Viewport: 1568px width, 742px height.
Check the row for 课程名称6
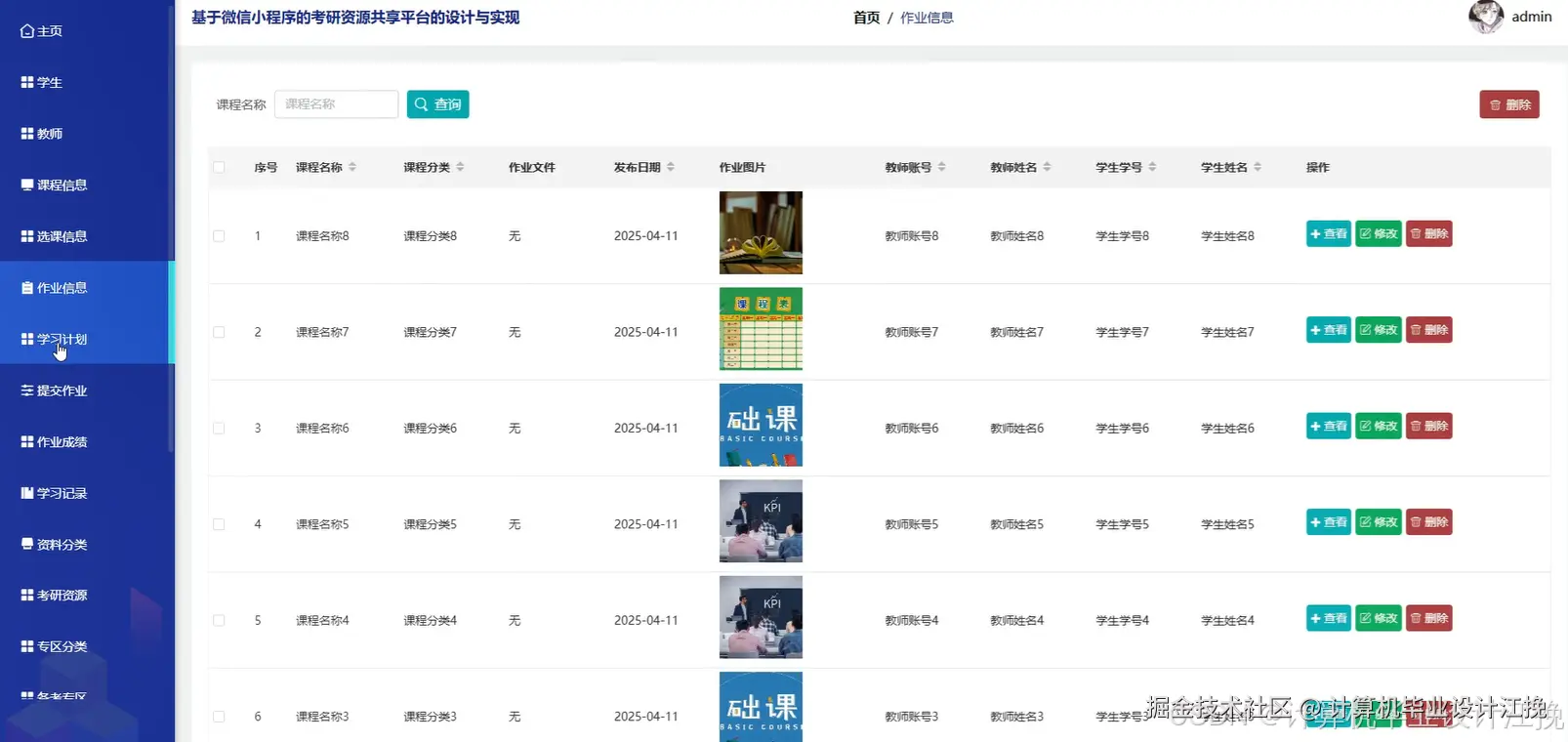coord(219,429)
